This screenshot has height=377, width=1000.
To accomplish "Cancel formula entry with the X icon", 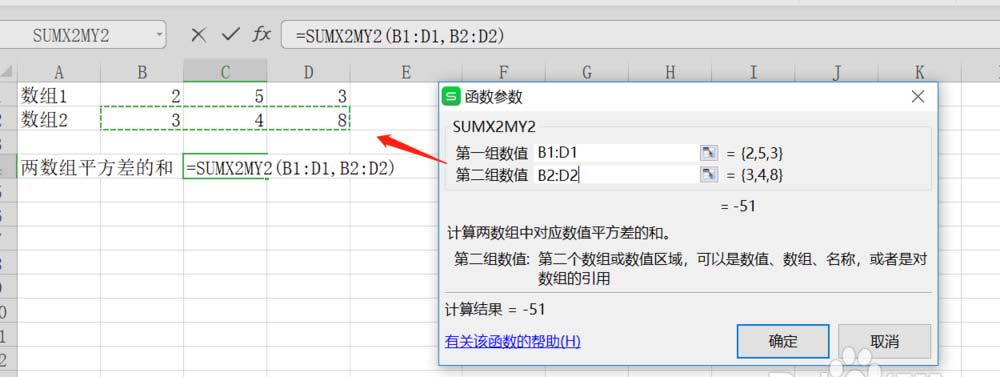I will click(199, 35).
